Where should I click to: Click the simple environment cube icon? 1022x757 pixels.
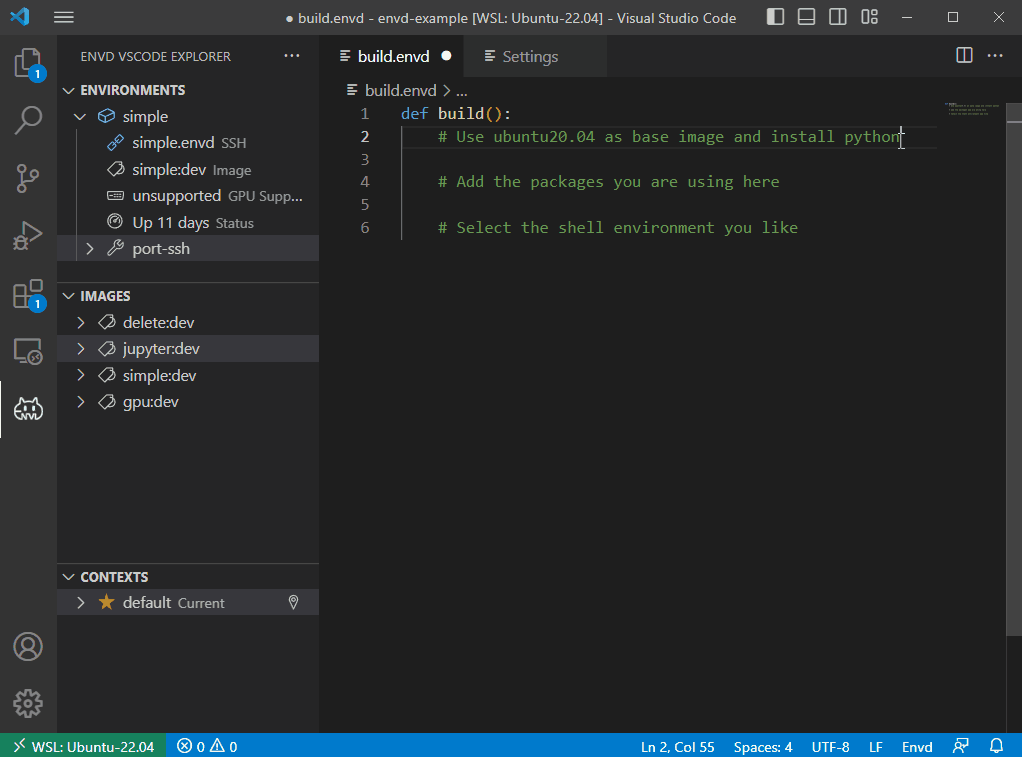point(106,116)
